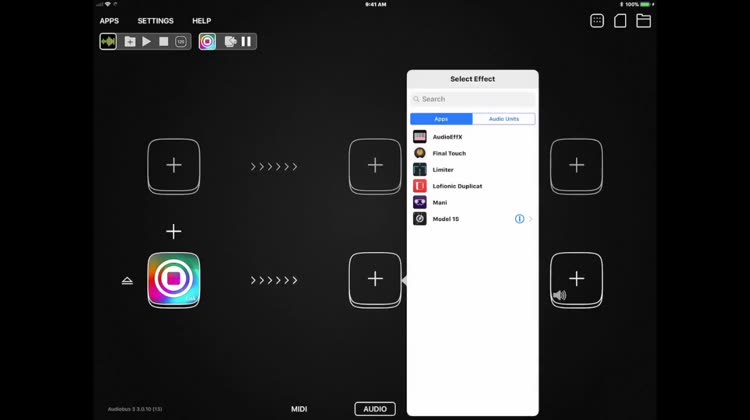Add output in speaker output slot

pyautogui.click(x=576, y=279)
